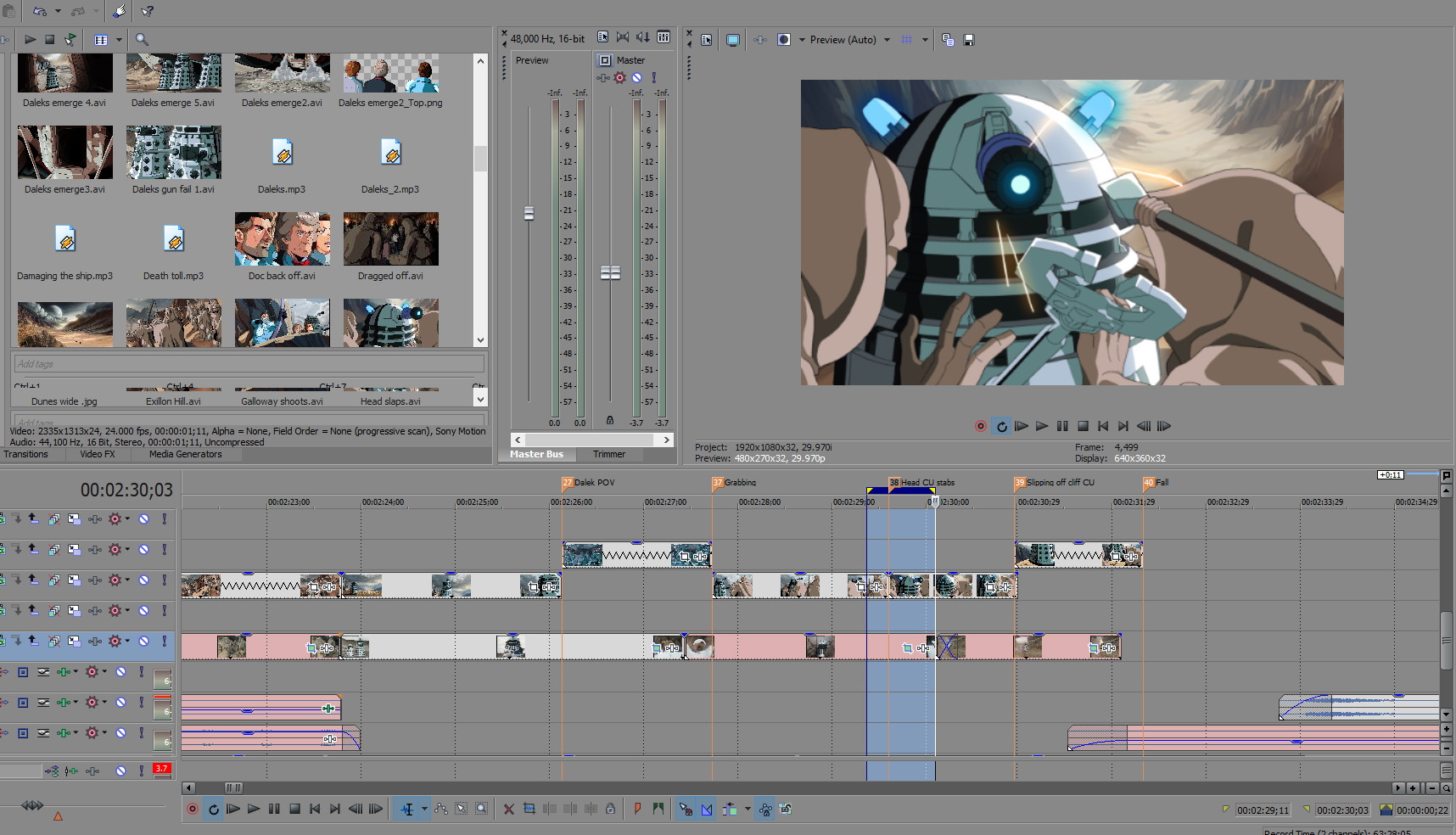This screenshot has width=1456, height=835.
Task: Open the Normal Edit tool dropdown arrow
Action: [424, 810]
